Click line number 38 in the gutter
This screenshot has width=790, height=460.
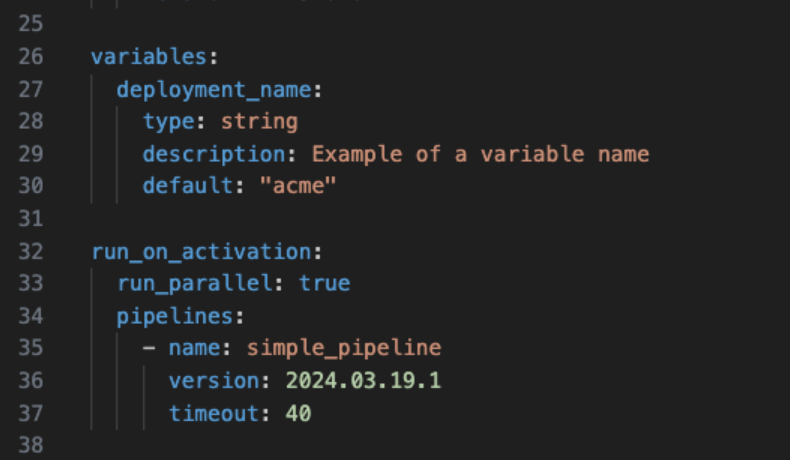(x=31, y=445)
